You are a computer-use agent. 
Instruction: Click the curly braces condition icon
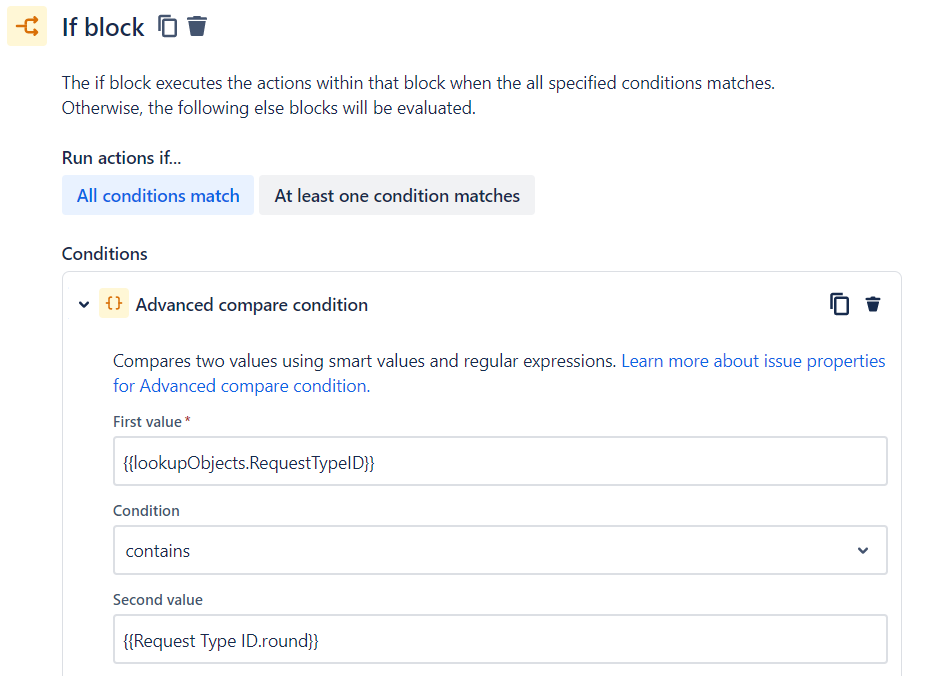[x=114, y=303]
